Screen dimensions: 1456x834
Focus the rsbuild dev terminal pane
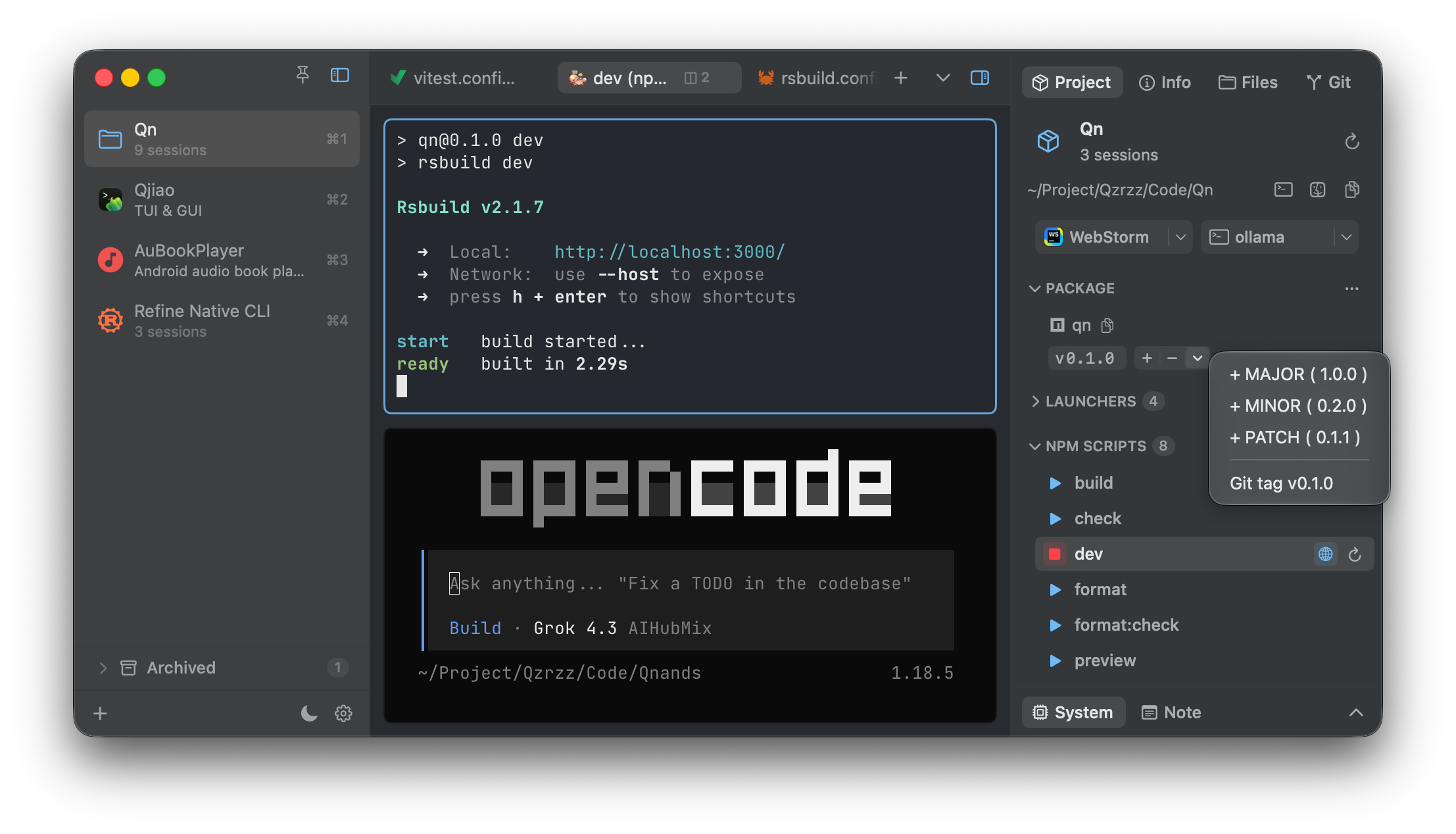click(x=690, y=266)
